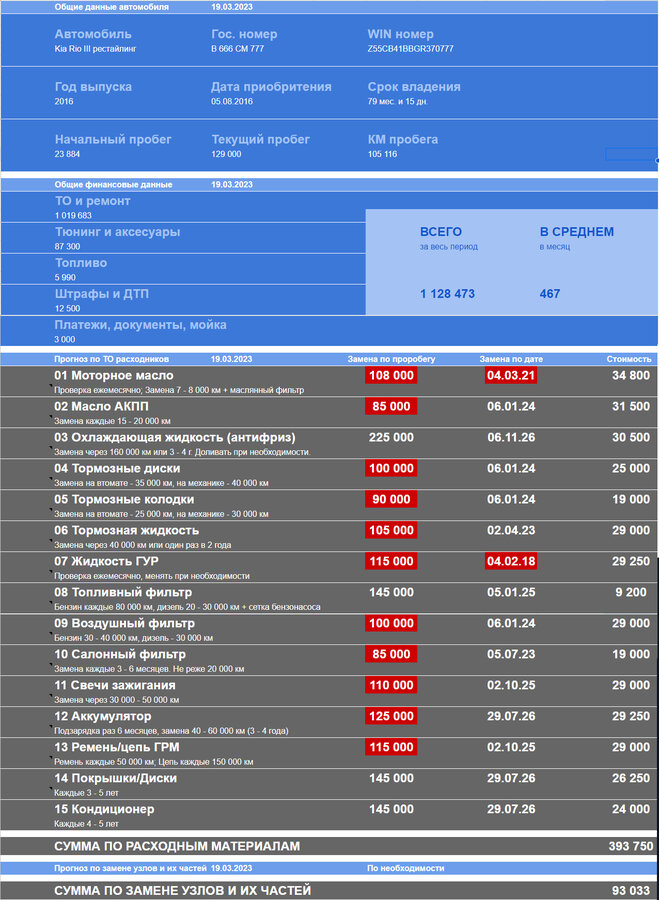The width and height of the screenshot is (659, 900).
Task: Select brake fluid mileage 105 000
Action: [x=391, y=531]
